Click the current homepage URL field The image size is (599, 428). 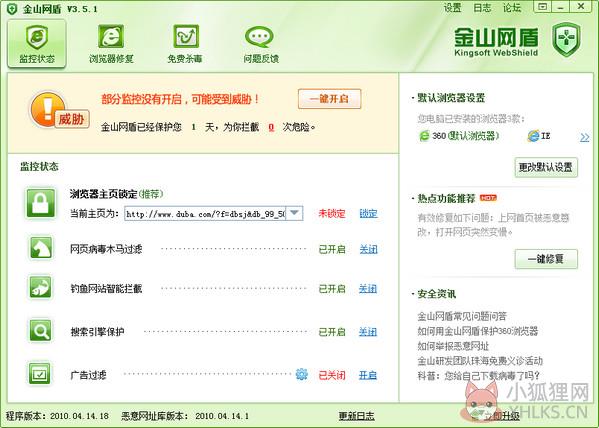205,213
